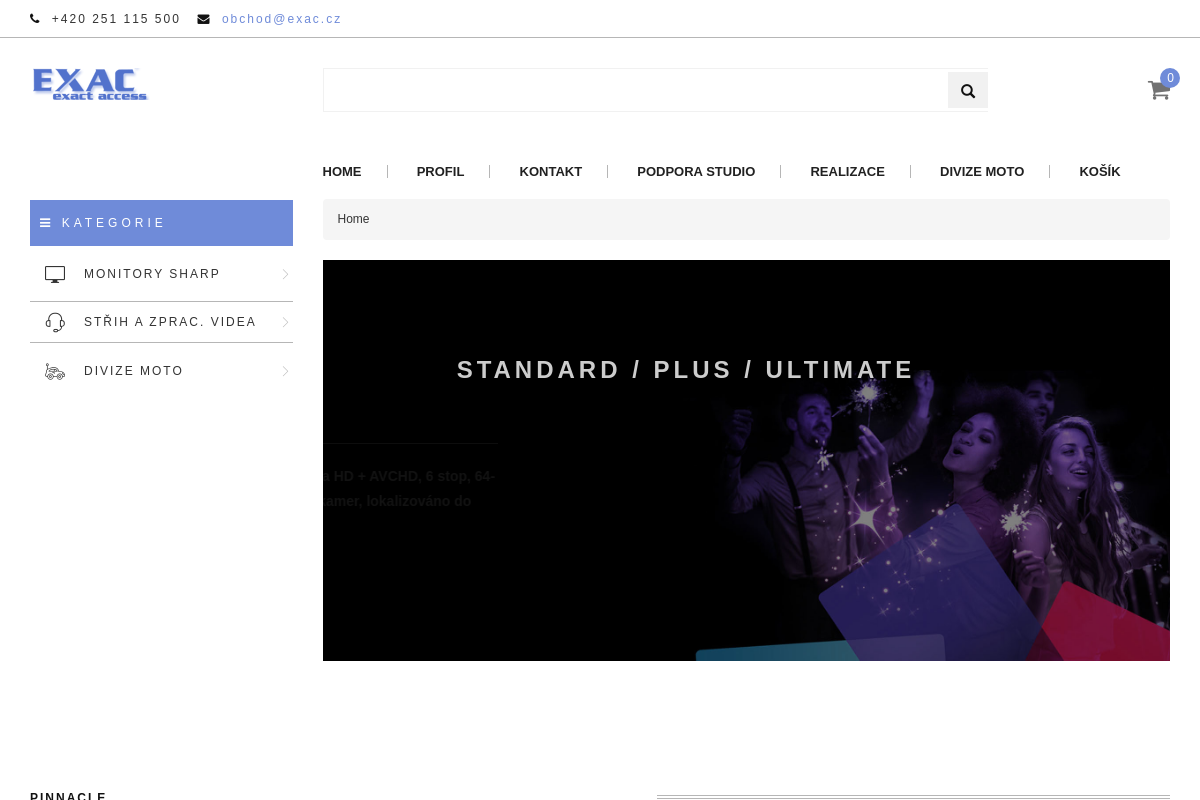The width and height of the screenshot is (1200, 800).
Task: Click the motorcycle icon beside Divize Moto
Action: pyautogui.click(x=55, y=371)
